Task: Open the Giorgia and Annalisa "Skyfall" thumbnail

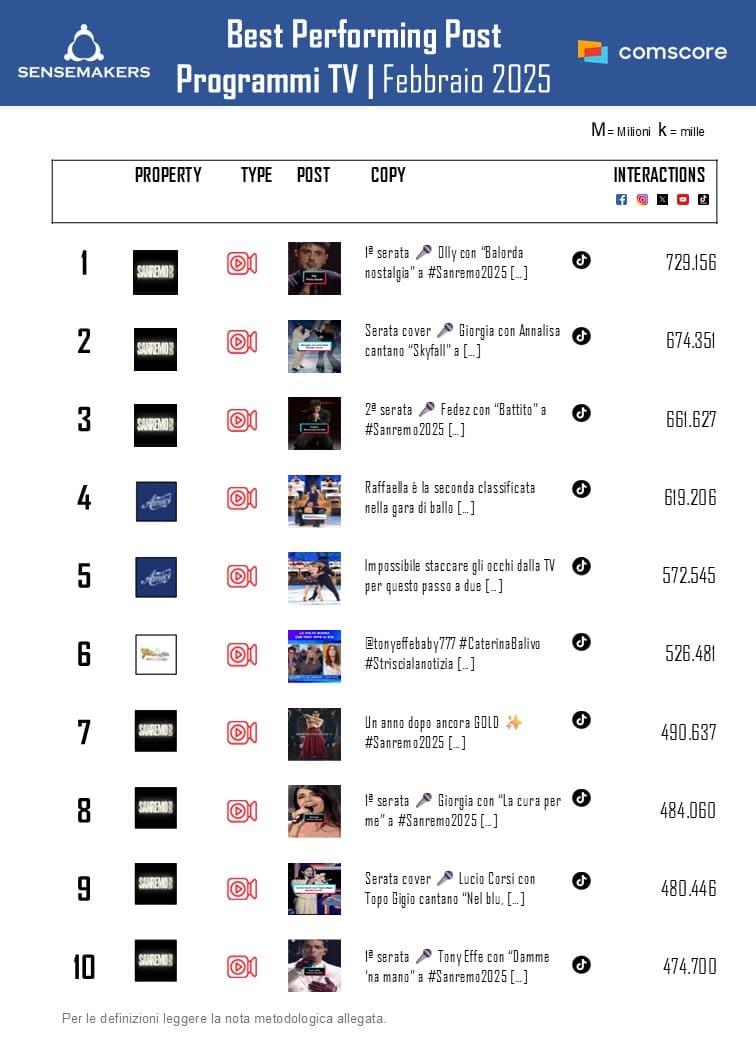Action: pyautogui.click(x=314, y=346)
